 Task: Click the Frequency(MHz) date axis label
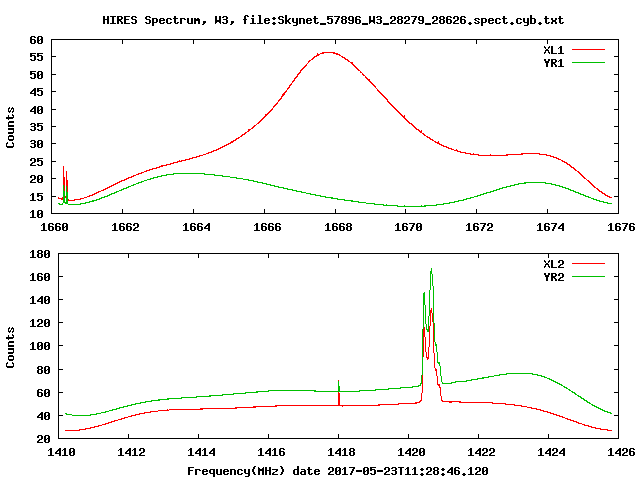coord(338,471)
